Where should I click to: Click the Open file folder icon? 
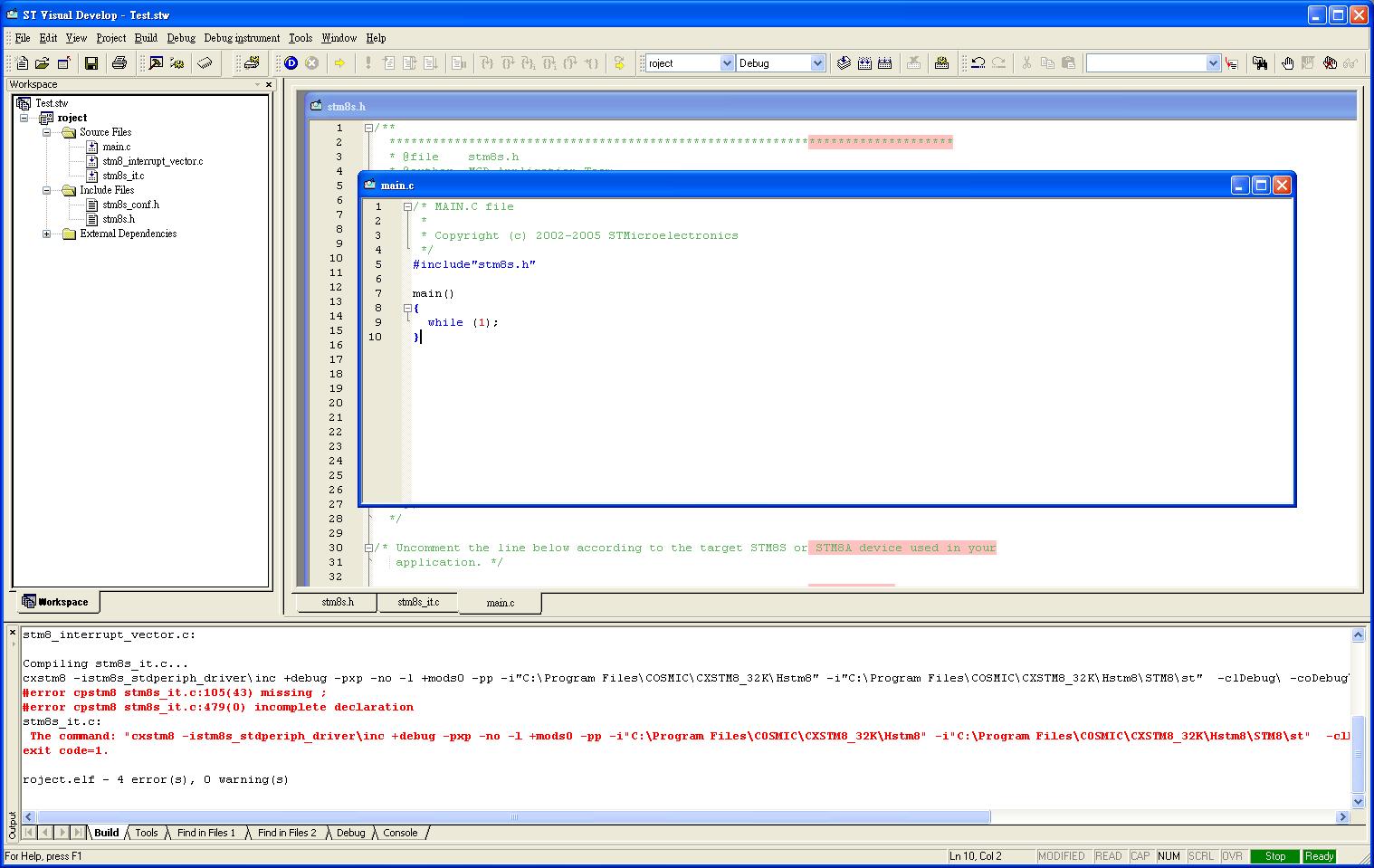coord(43,63)
